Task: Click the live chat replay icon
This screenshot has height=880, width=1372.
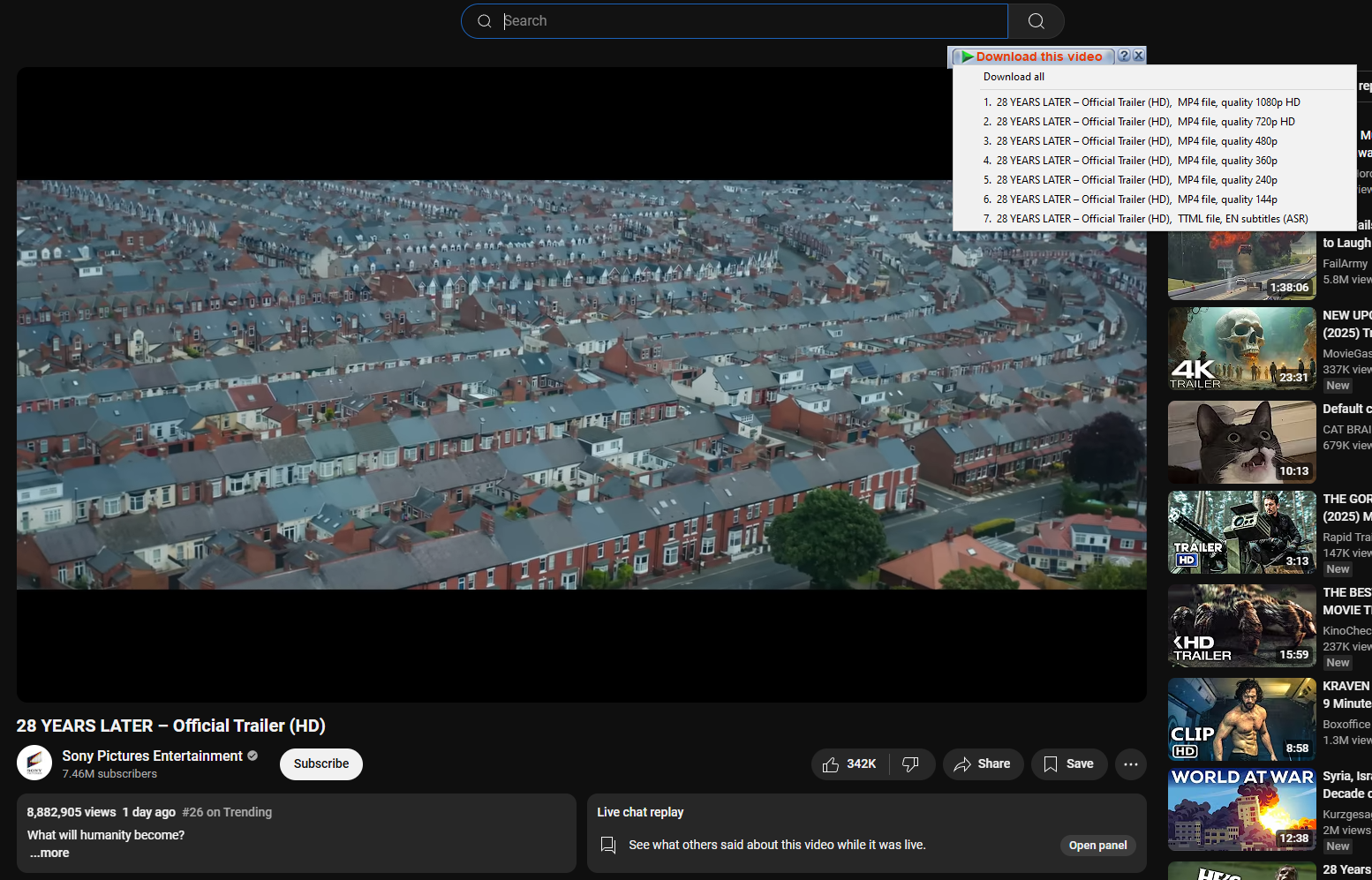Action: pos(608,846)
